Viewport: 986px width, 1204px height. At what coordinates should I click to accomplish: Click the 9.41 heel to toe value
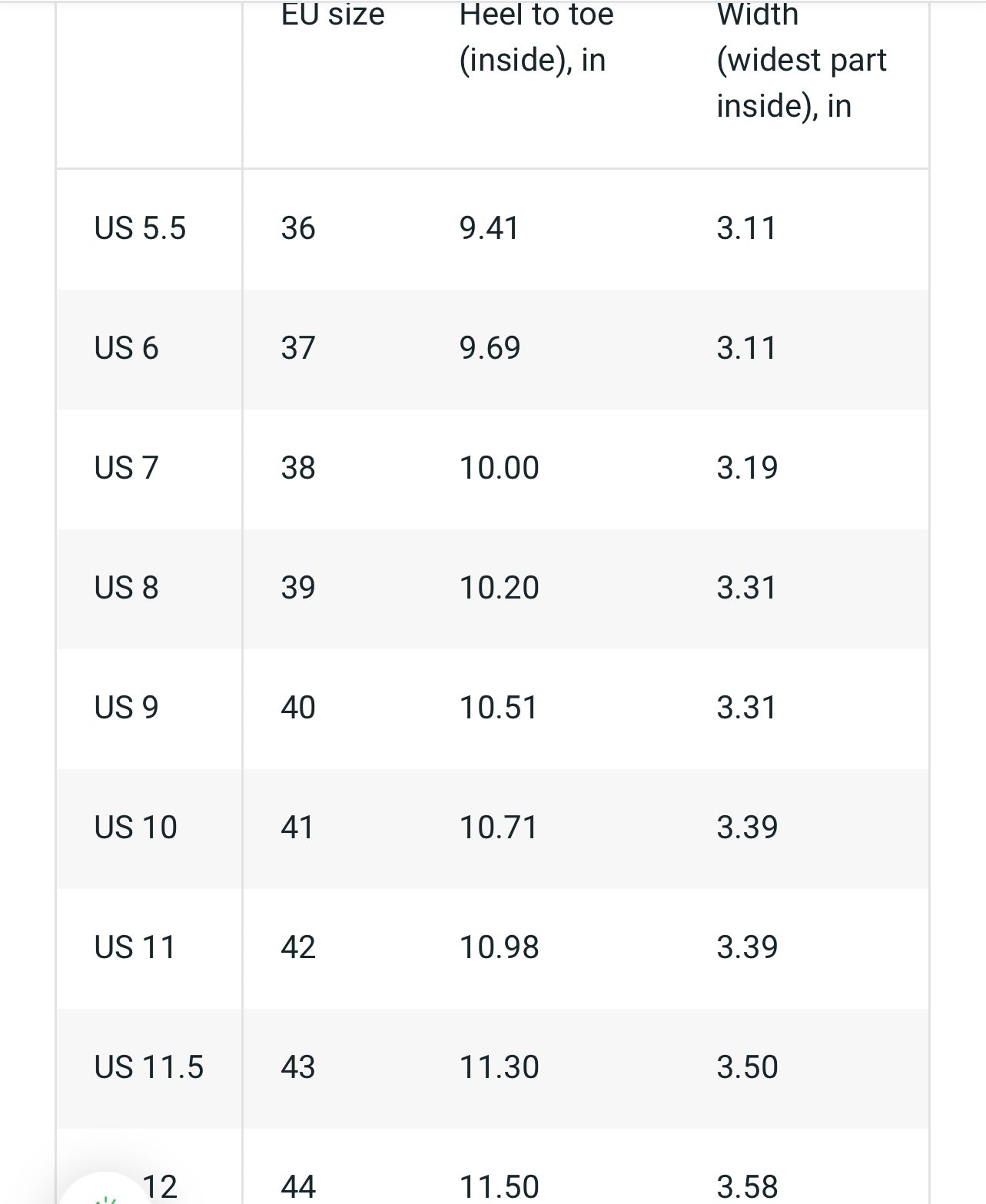point(489,228)
